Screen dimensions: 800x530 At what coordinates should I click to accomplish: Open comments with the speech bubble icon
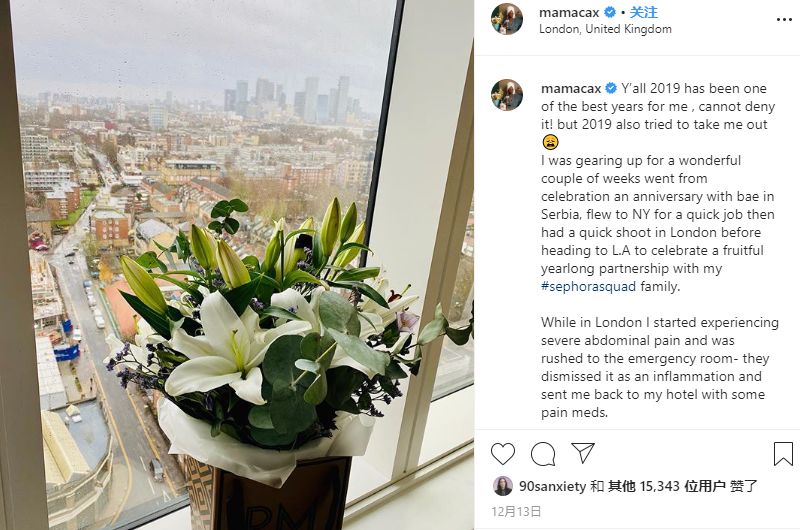[x=543, y=453]
